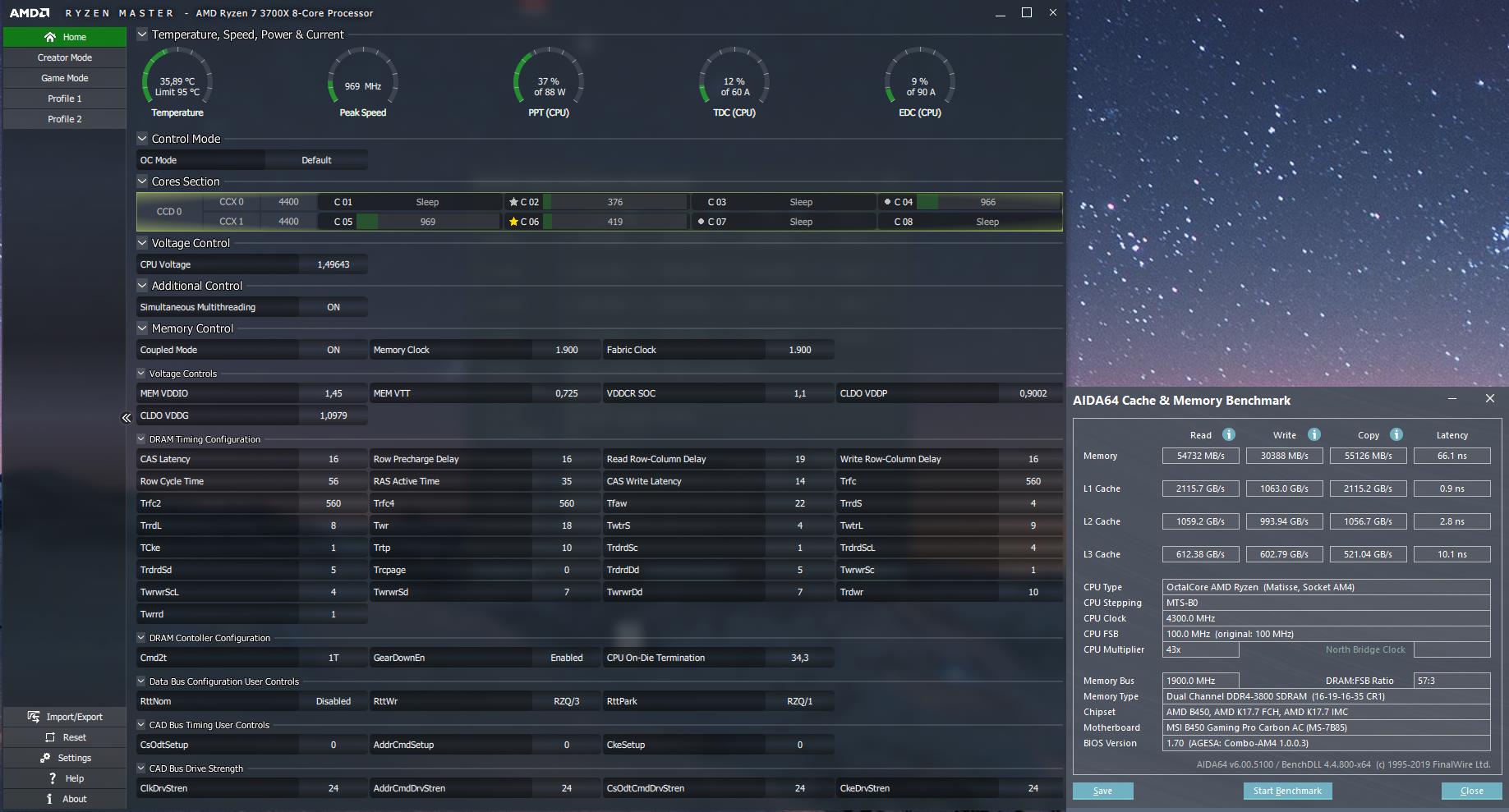This screenshot has height=812, width=1509.
Task: Click Memory Read 54732 MB/s result
Action: (x=1201, y=456)
